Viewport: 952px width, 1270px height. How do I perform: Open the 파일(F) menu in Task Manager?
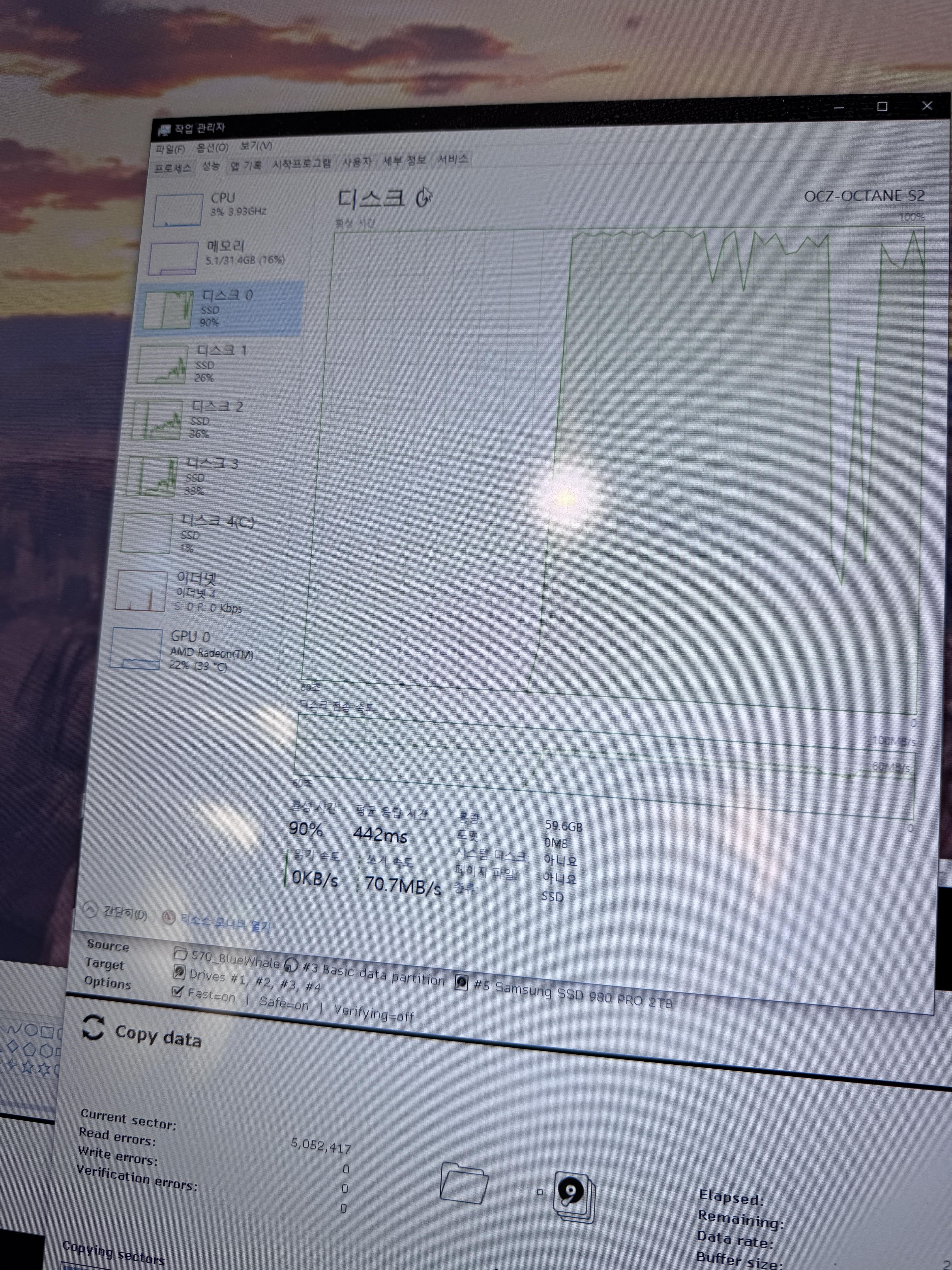[170, 149]
